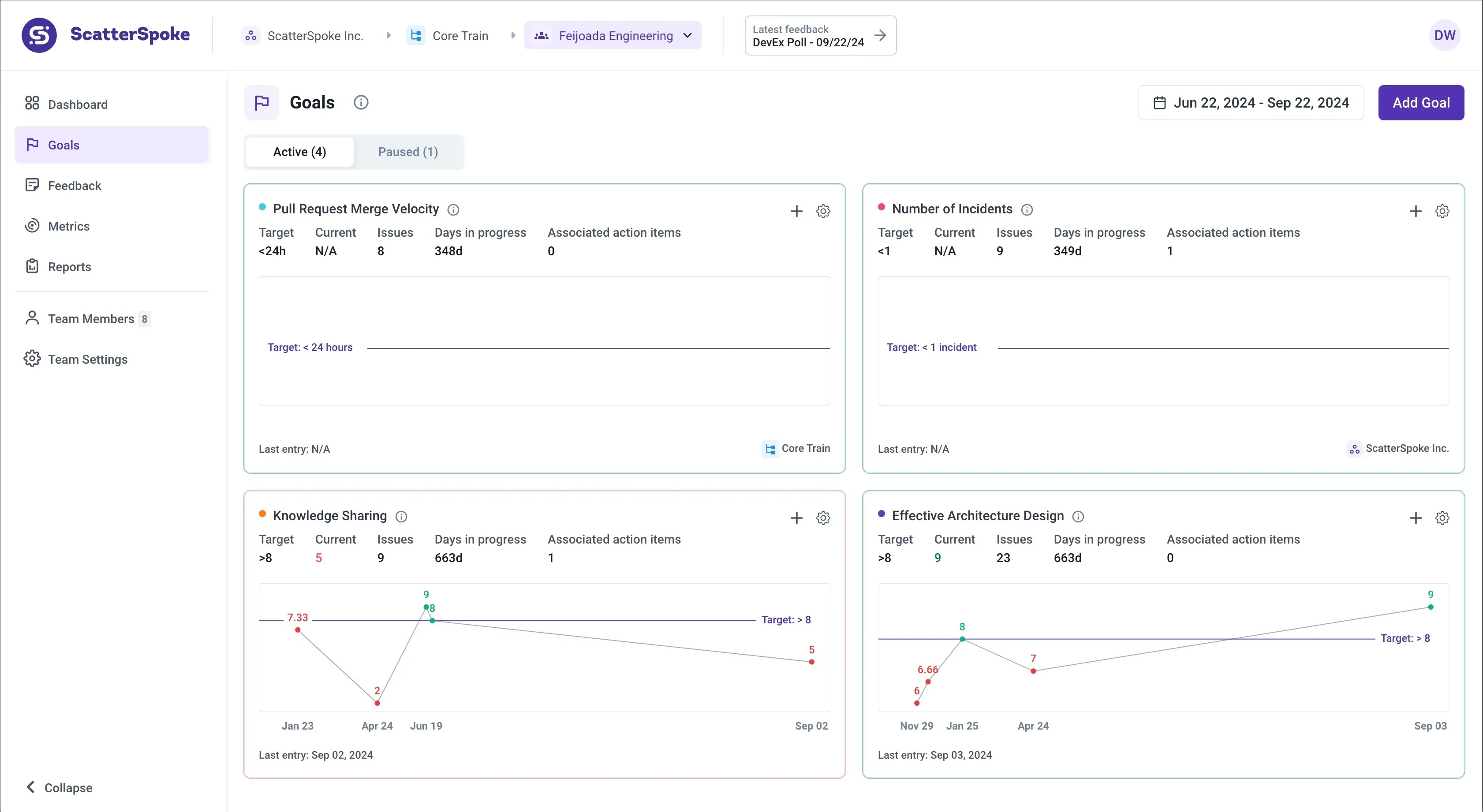
Task: Open date range picker Jun 22 - Sep 22
Action: point(1251,103)
